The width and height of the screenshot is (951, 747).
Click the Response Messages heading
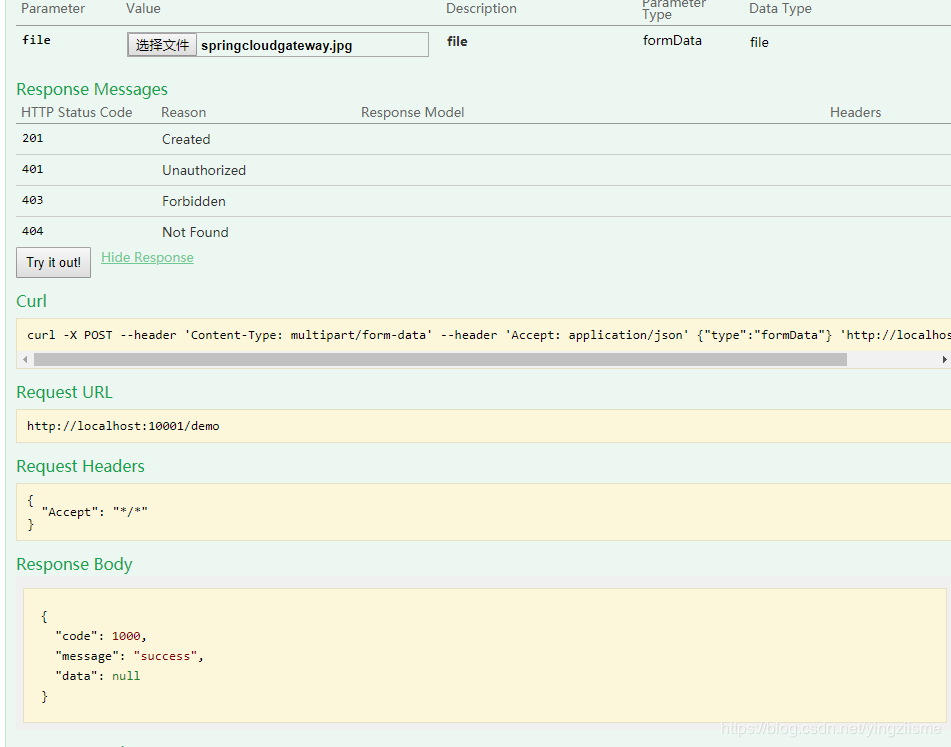pos(92,89)
